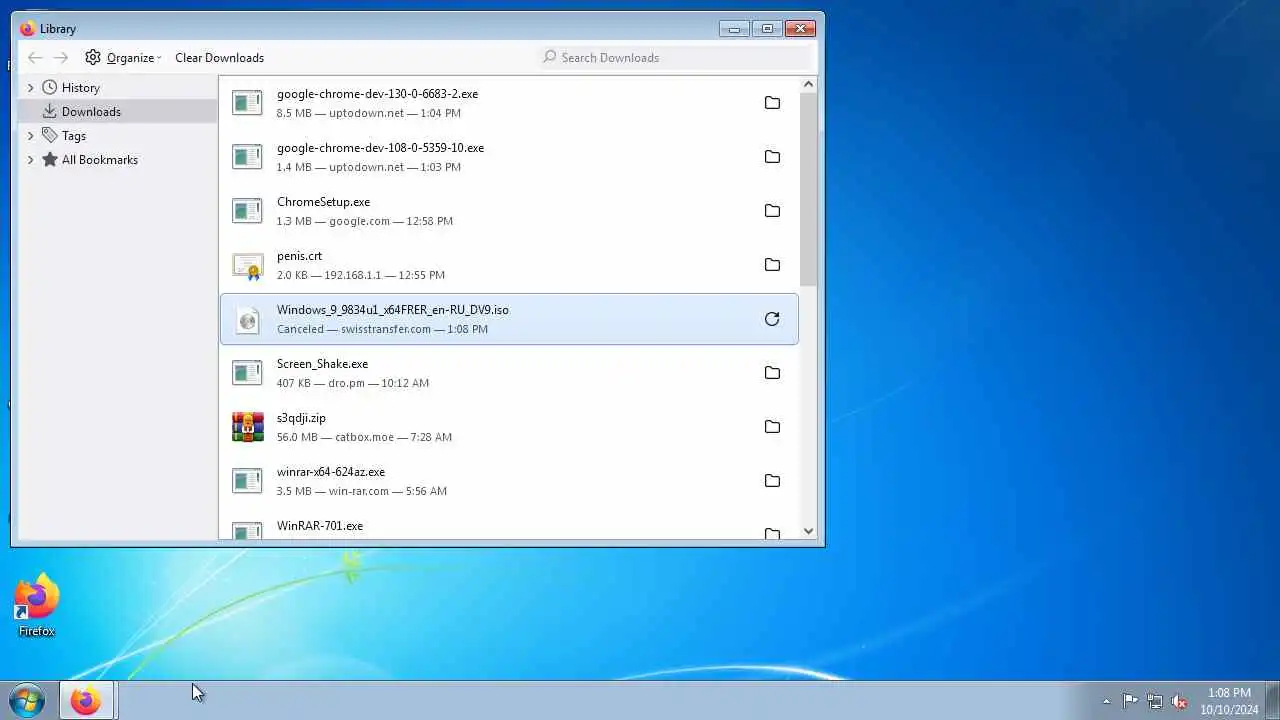Image resolution: width=1280 pixels, height=720 pixels.
Task: Open the Action Center flag icon
Action: (1130, 701)
